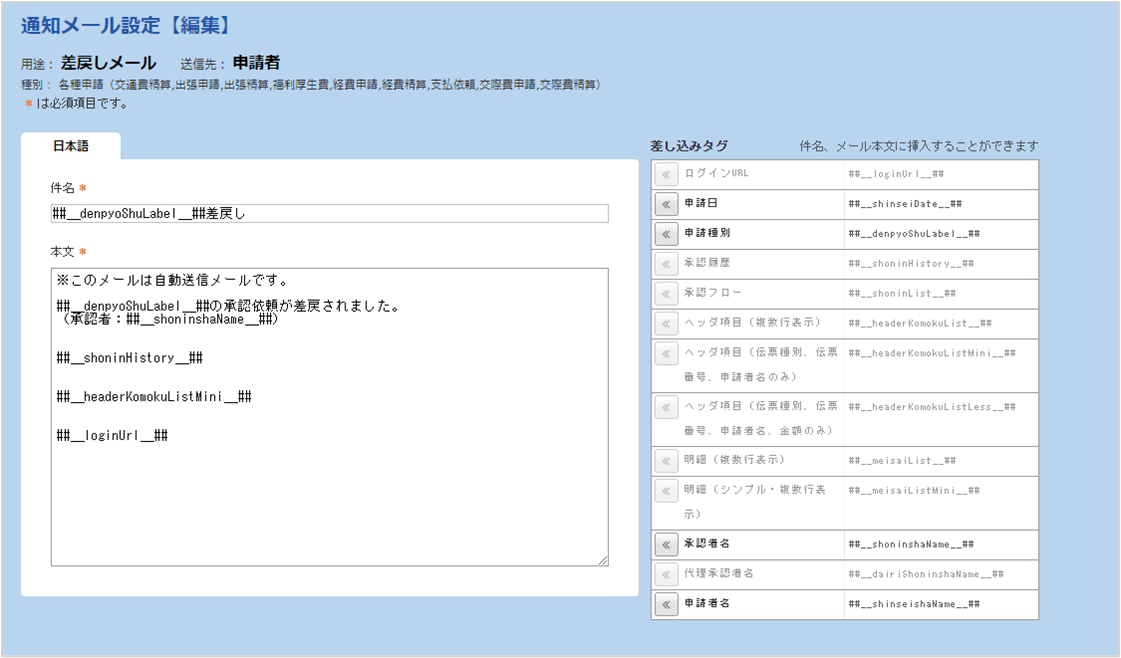Insert the 承認者名 merge tag

666,545
